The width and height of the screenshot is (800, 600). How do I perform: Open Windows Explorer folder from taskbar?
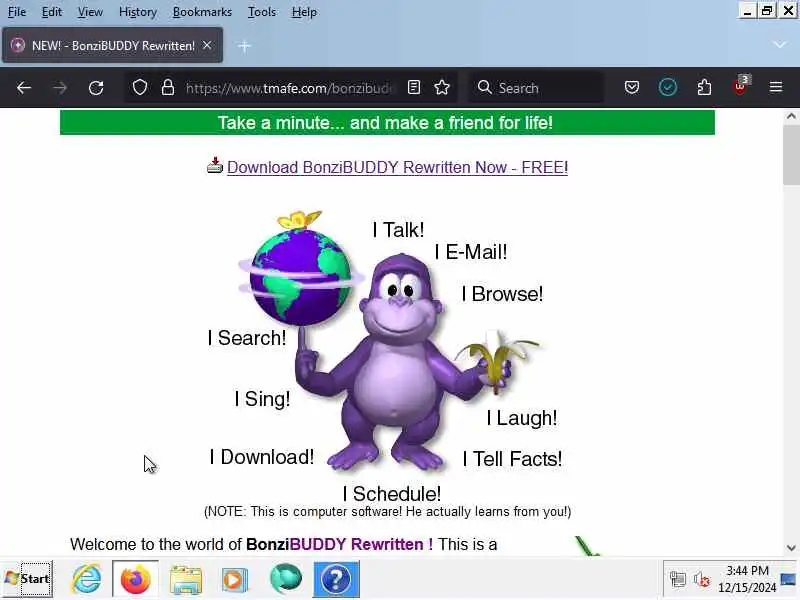[186, 580]
